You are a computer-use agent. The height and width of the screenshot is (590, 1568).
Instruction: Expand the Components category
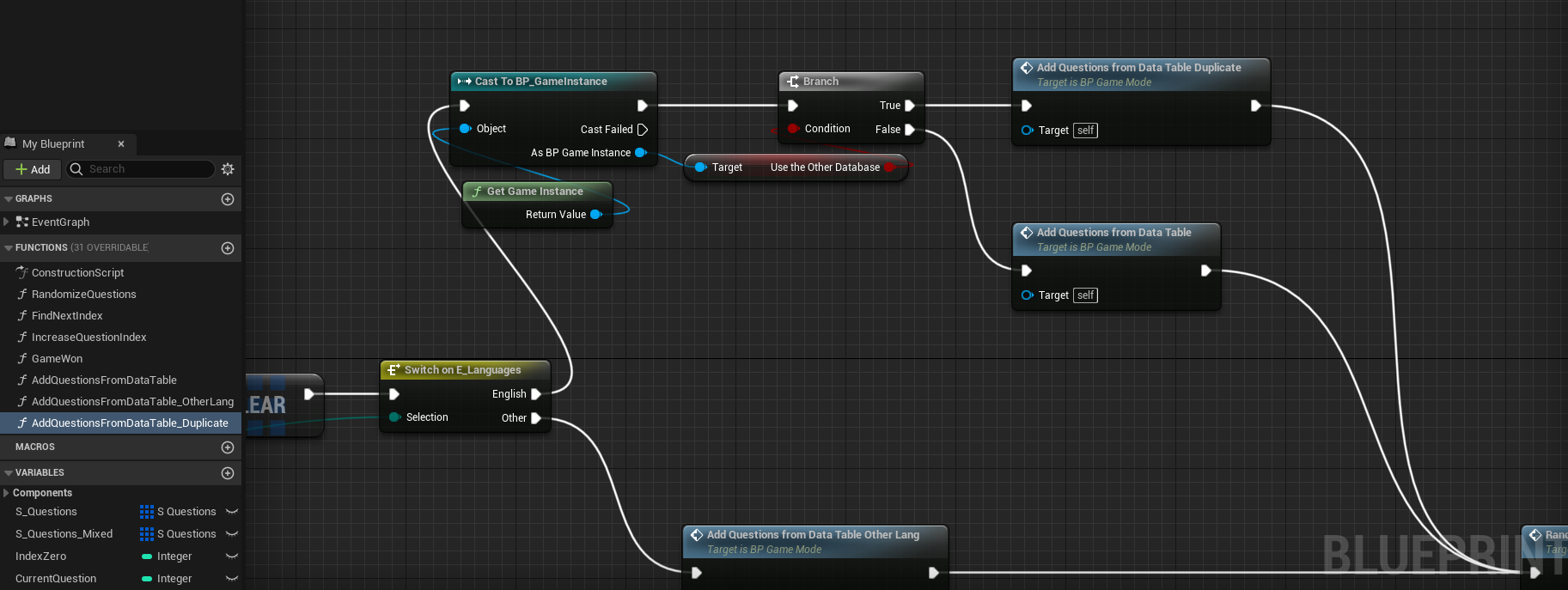(x=6, y=493)
